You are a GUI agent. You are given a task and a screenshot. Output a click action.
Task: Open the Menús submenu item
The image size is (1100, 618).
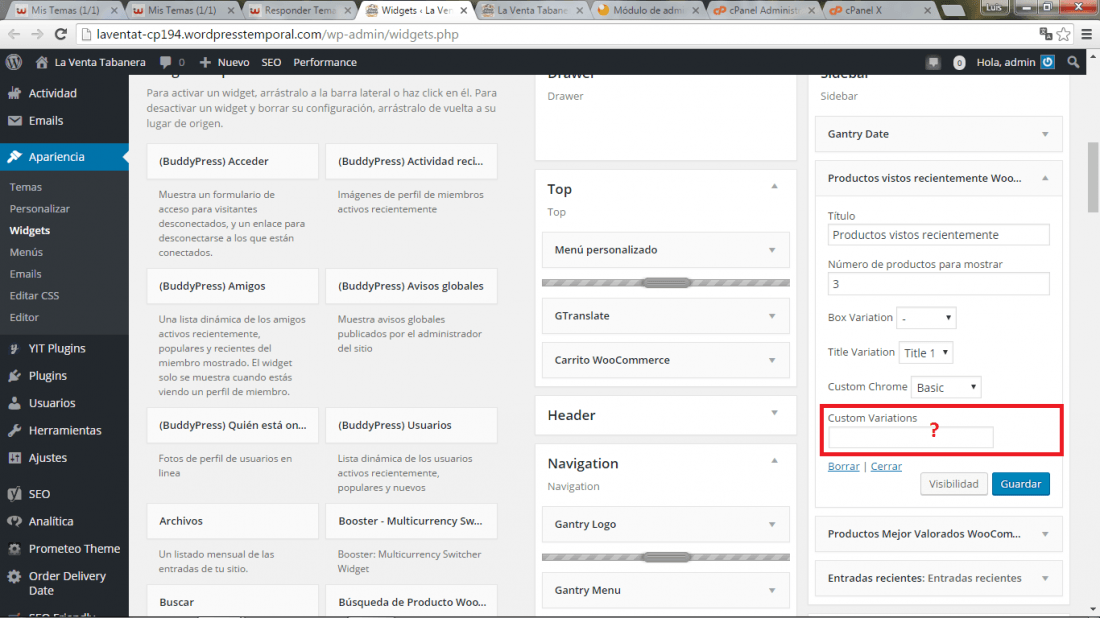27,253
